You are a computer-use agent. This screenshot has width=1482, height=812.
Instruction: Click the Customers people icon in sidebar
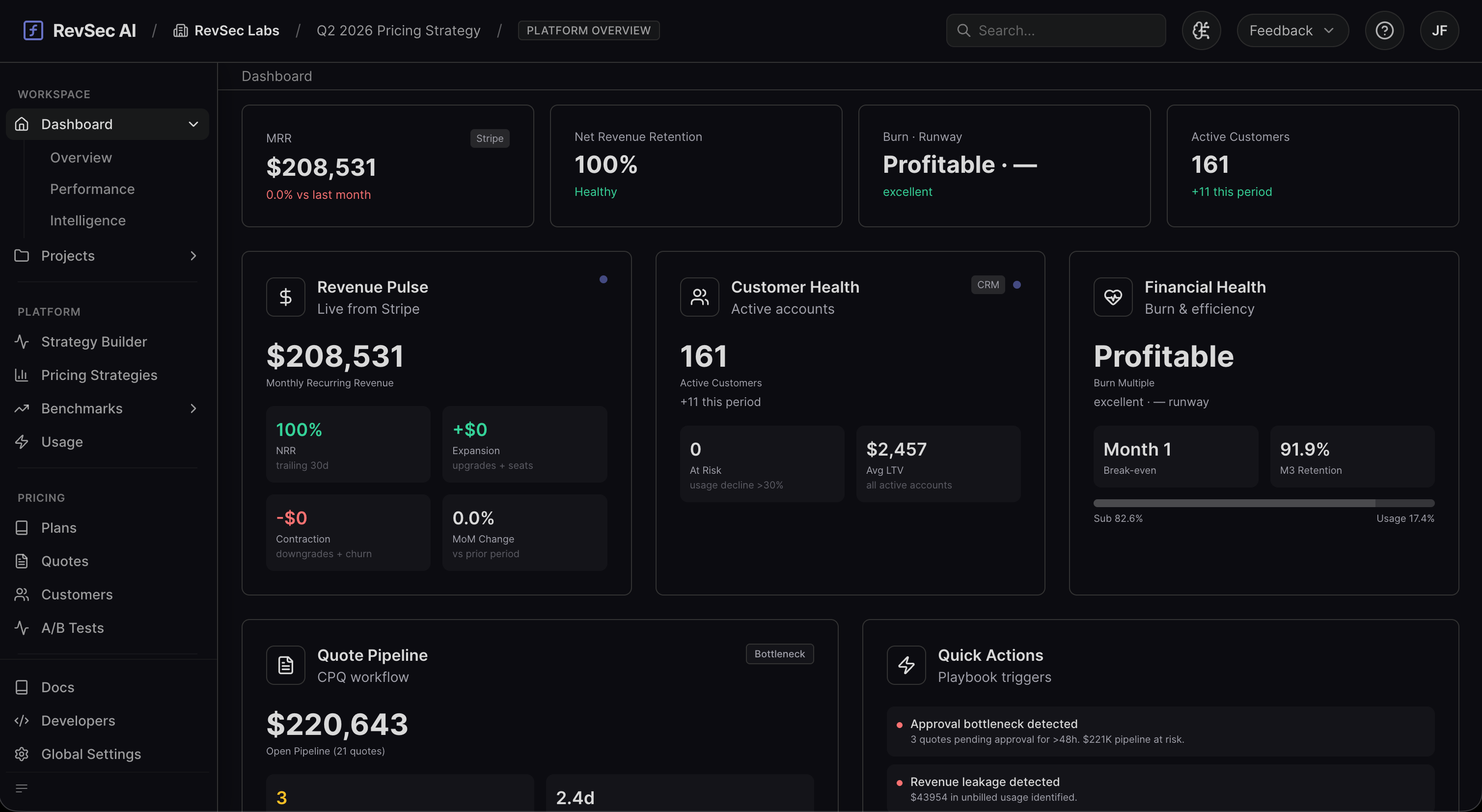click(21, 594)
